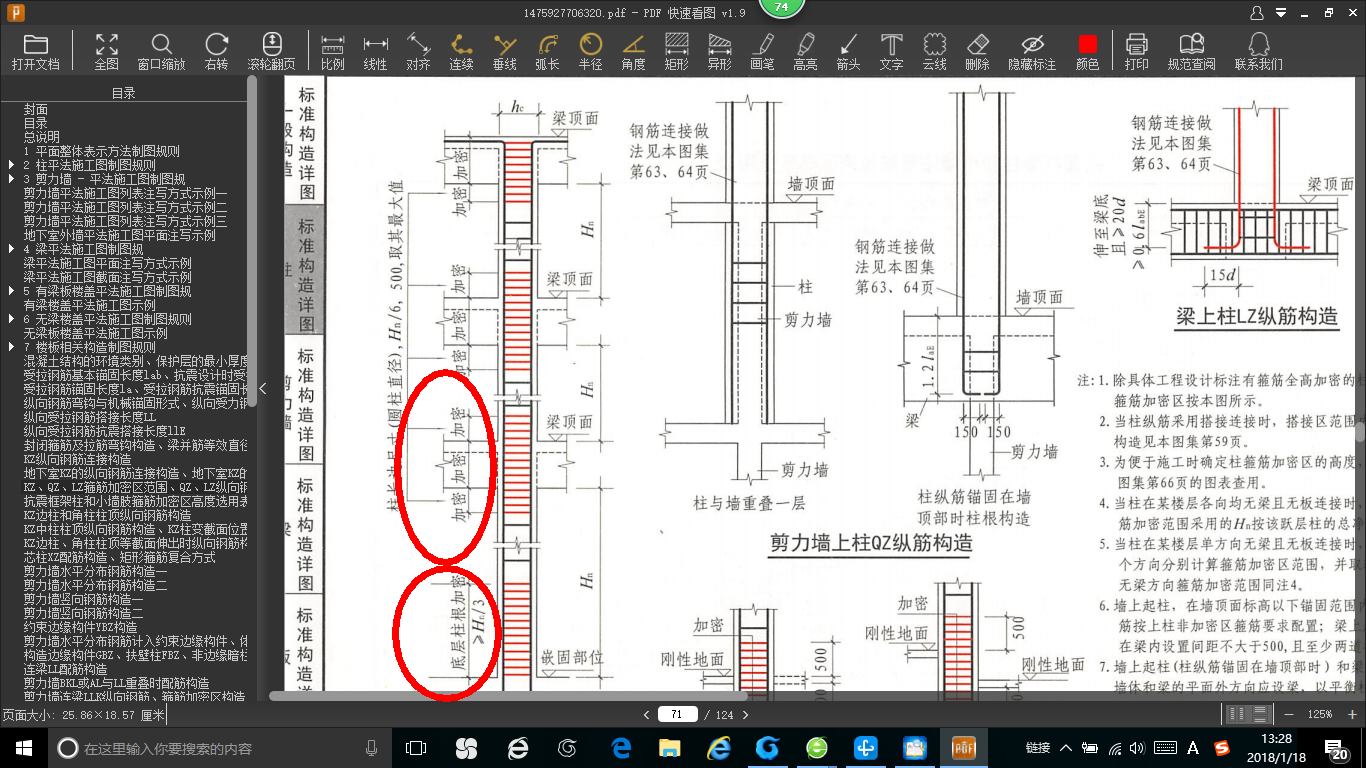Zoom out with the minus button
The height and width of the screenshot is (768, 1366).
click(x=1287, y=714)
